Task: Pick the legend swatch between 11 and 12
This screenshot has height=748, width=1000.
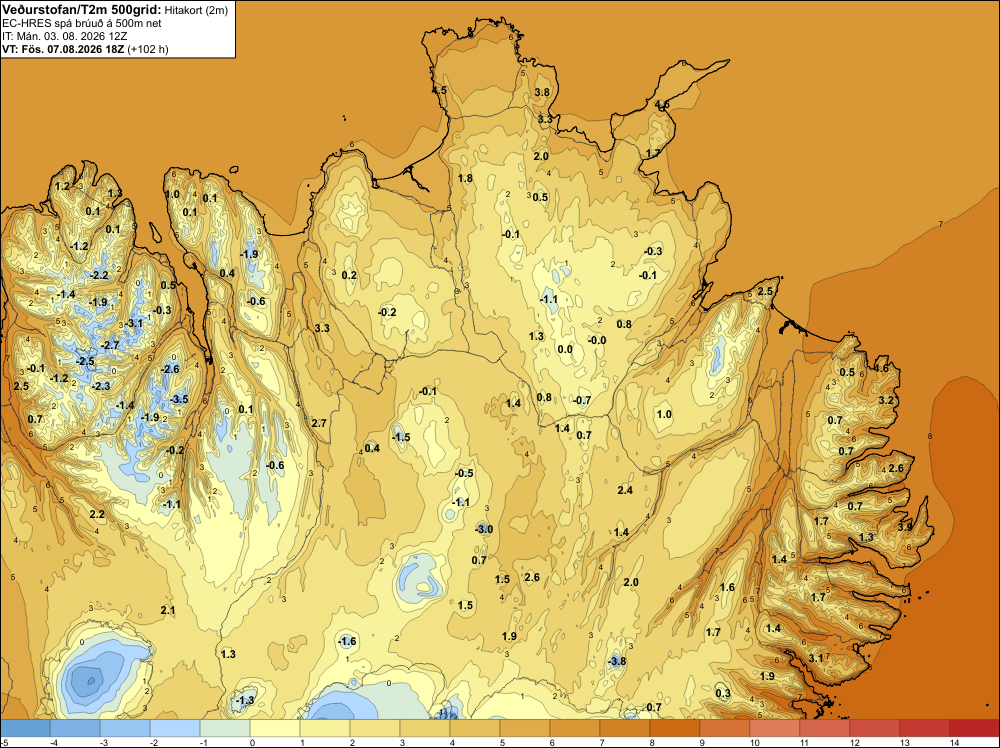Action: pos(825,728)
